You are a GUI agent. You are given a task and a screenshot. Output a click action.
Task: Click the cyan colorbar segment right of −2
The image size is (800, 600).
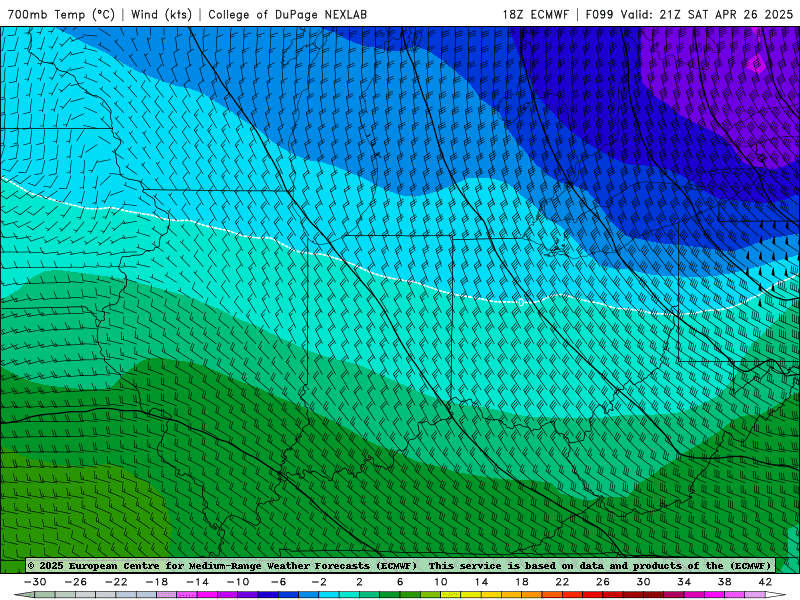coord(329,594)
